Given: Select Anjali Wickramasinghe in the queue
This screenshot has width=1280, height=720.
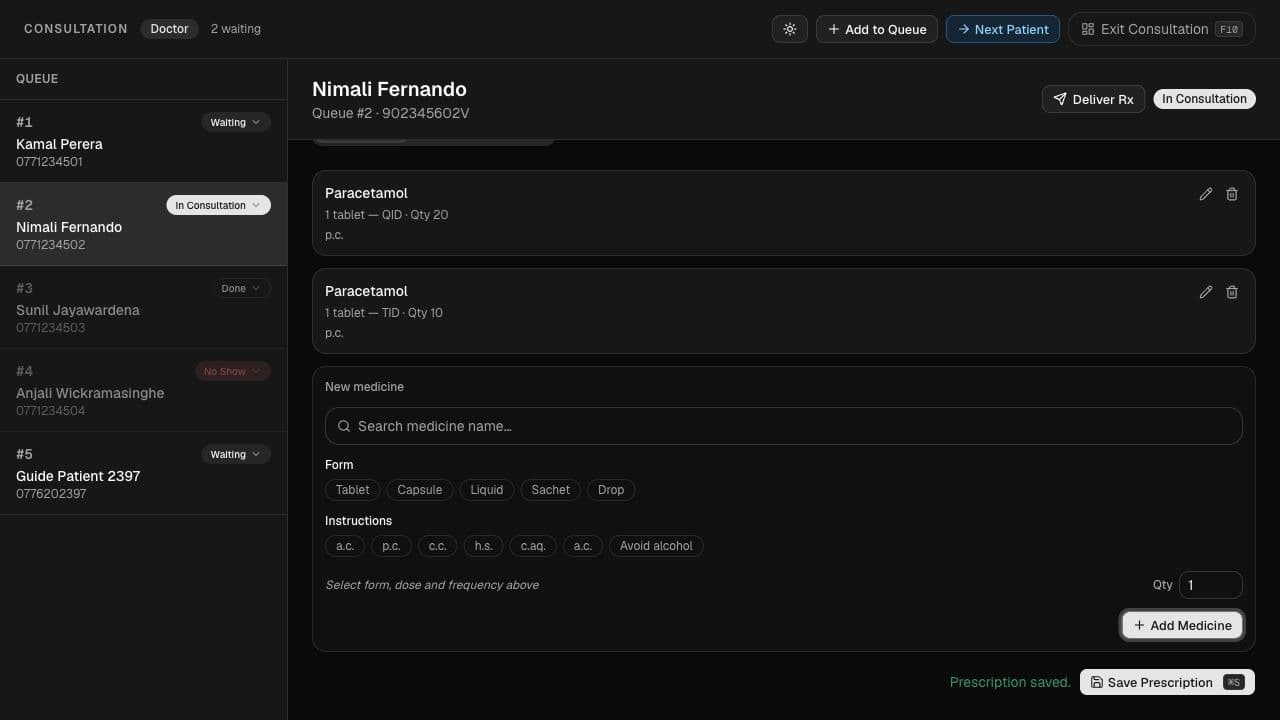Looking at the screenshot, I should [143, 390].
